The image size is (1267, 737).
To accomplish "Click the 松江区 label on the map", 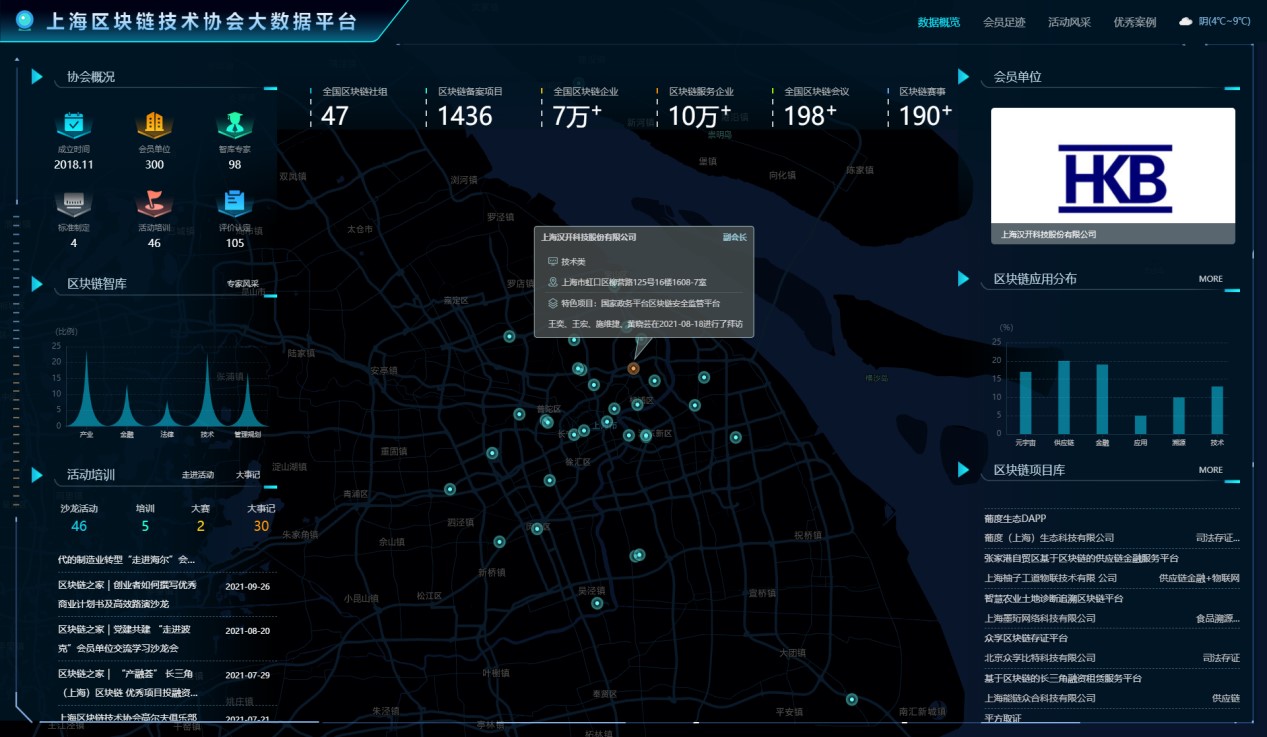I will pyautogui.click(x=429, y=595).
